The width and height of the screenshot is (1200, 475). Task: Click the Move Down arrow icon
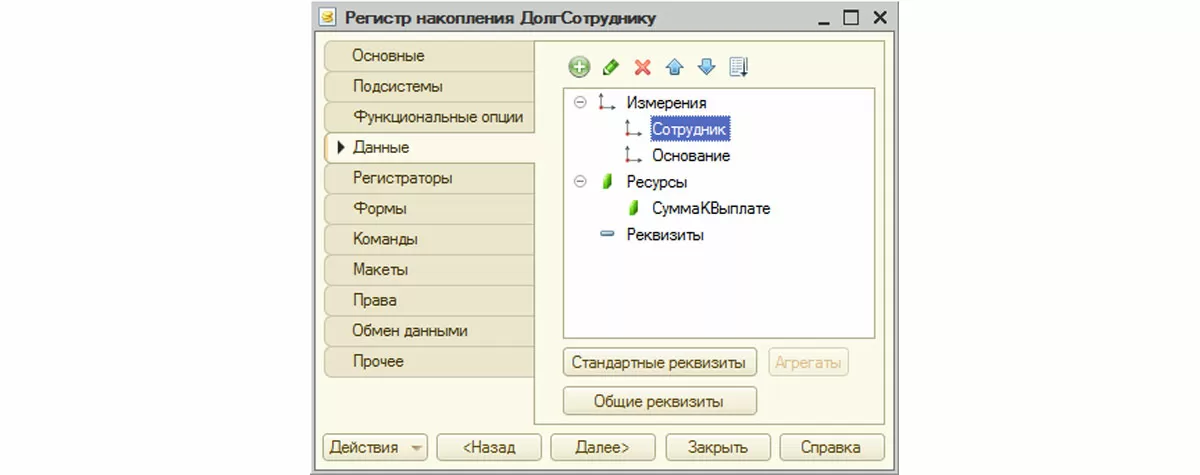click(707, 67)
